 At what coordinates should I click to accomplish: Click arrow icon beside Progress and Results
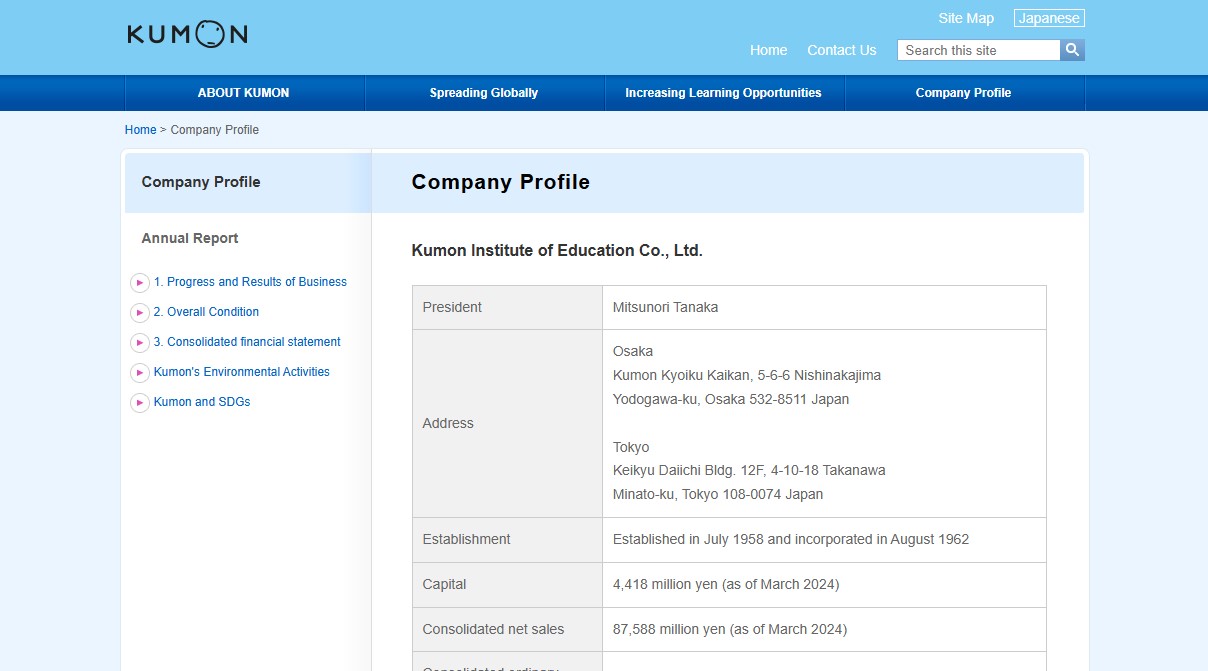click(x=140, y=283)
